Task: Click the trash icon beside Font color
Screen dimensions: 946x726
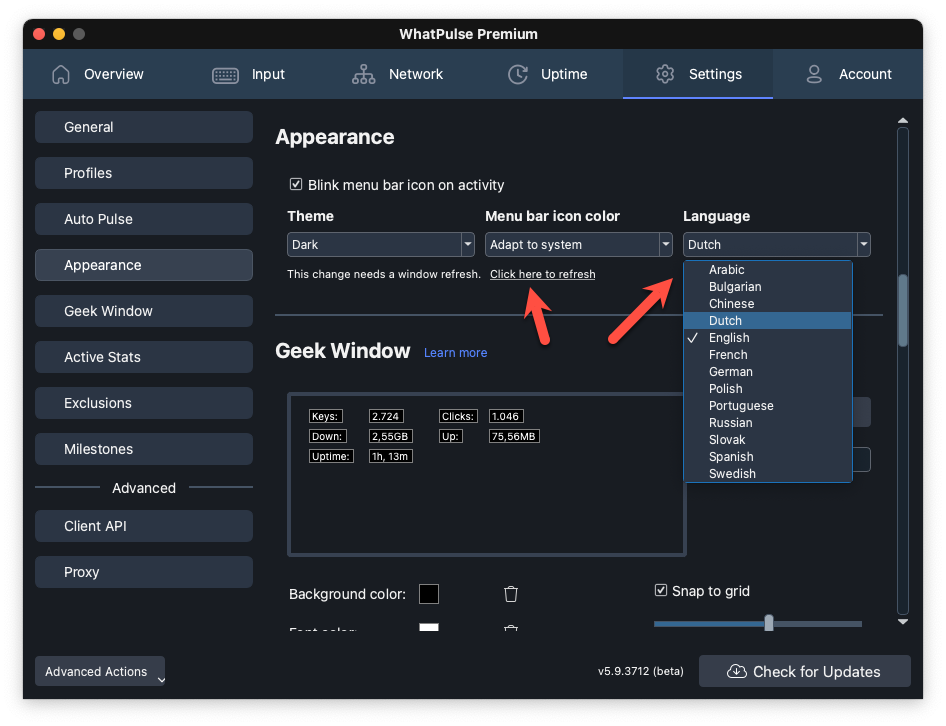Action: tap(510, 628)
